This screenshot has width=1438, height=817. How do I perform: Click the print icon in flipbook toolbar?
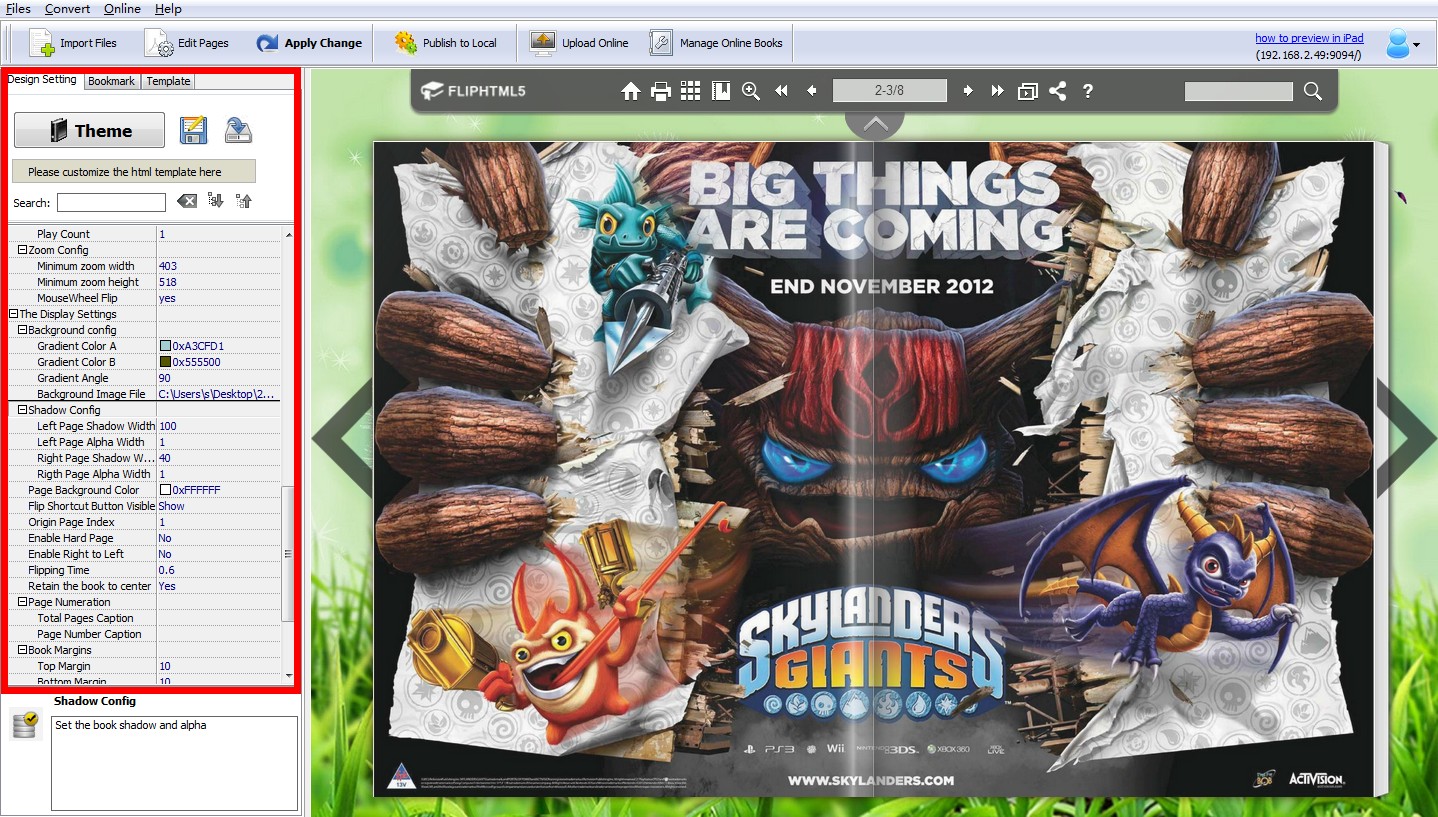[x=660, y=90]
